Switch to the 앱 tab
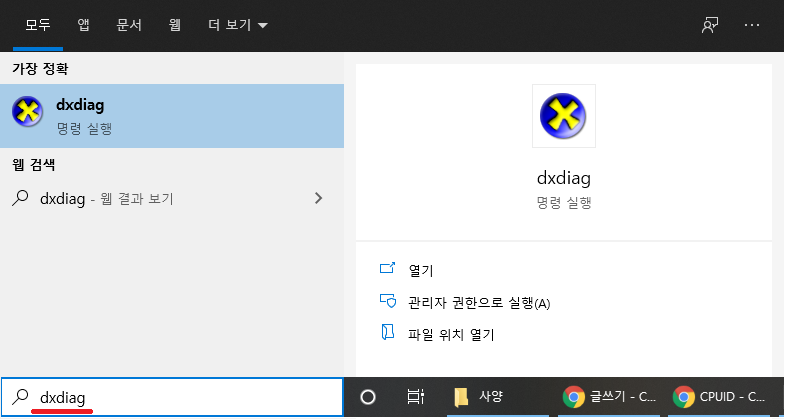This screenshot has height=419, width=787. coord(83,25)
